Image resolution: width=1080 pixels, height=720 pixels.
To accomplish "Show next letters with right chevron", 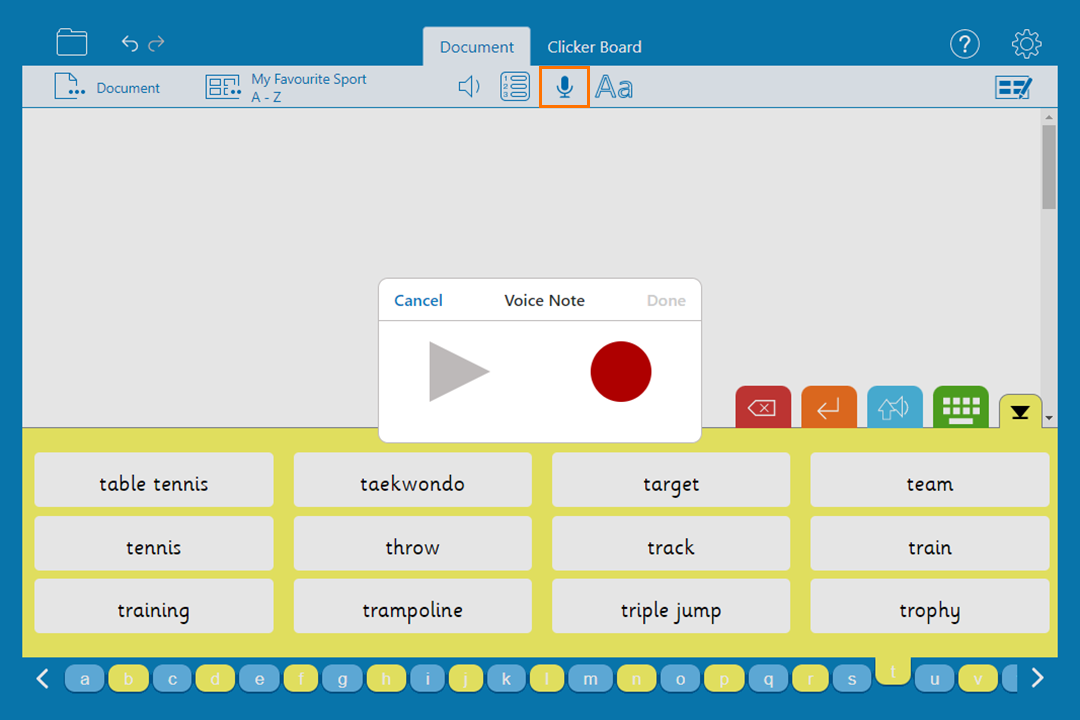I will pyautogui.click(x=1037, y=679).
